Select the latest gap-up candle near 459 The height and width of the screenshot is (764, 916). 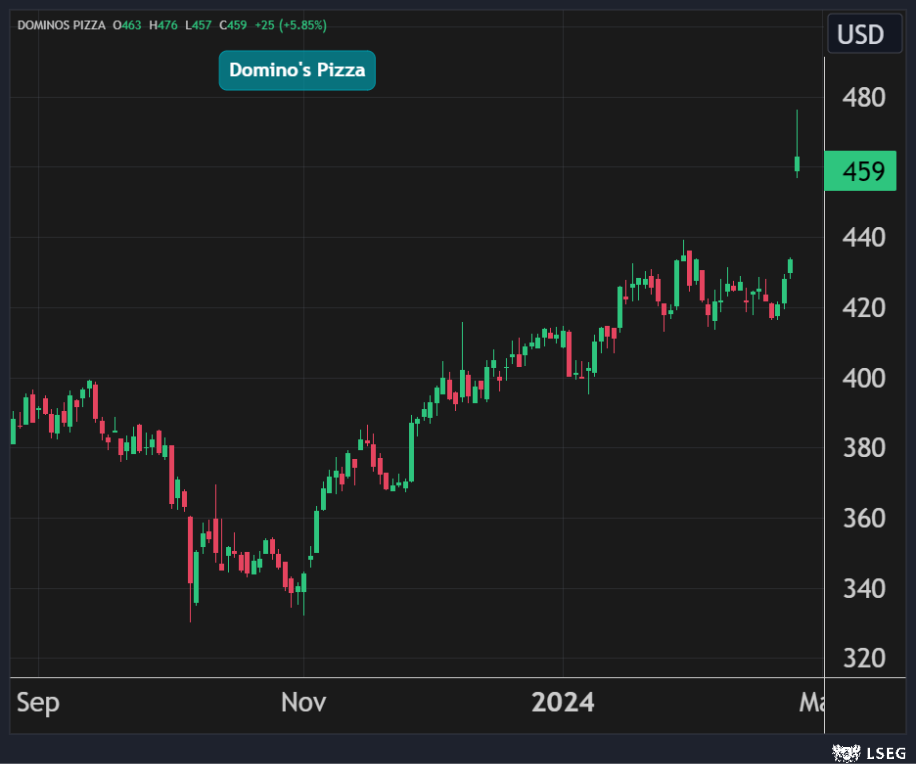point(797,163)
